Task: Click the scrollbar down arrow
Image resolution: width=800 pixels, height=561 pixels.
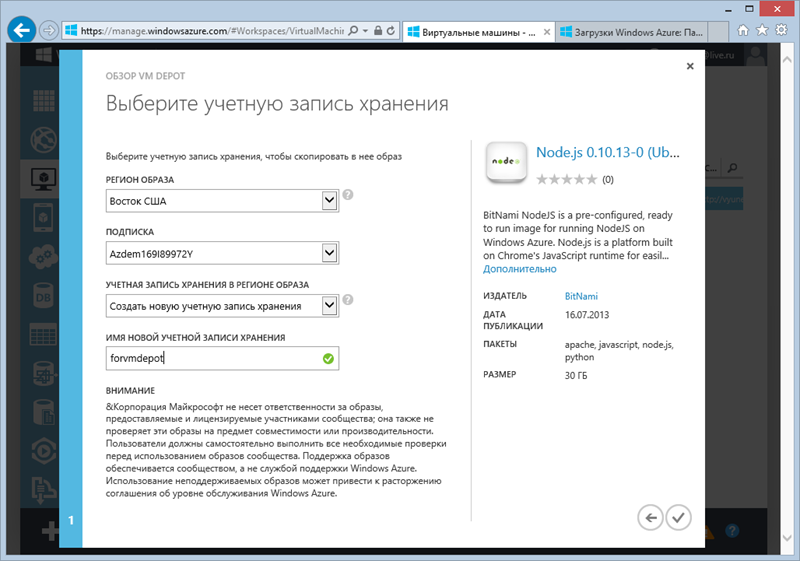Action: pyautogui.click(x=787, y=538)
